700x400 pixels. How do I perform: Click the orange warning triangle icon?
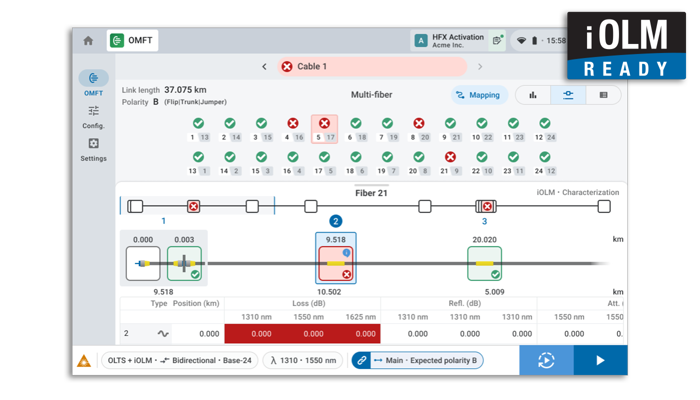coord(84,361)
